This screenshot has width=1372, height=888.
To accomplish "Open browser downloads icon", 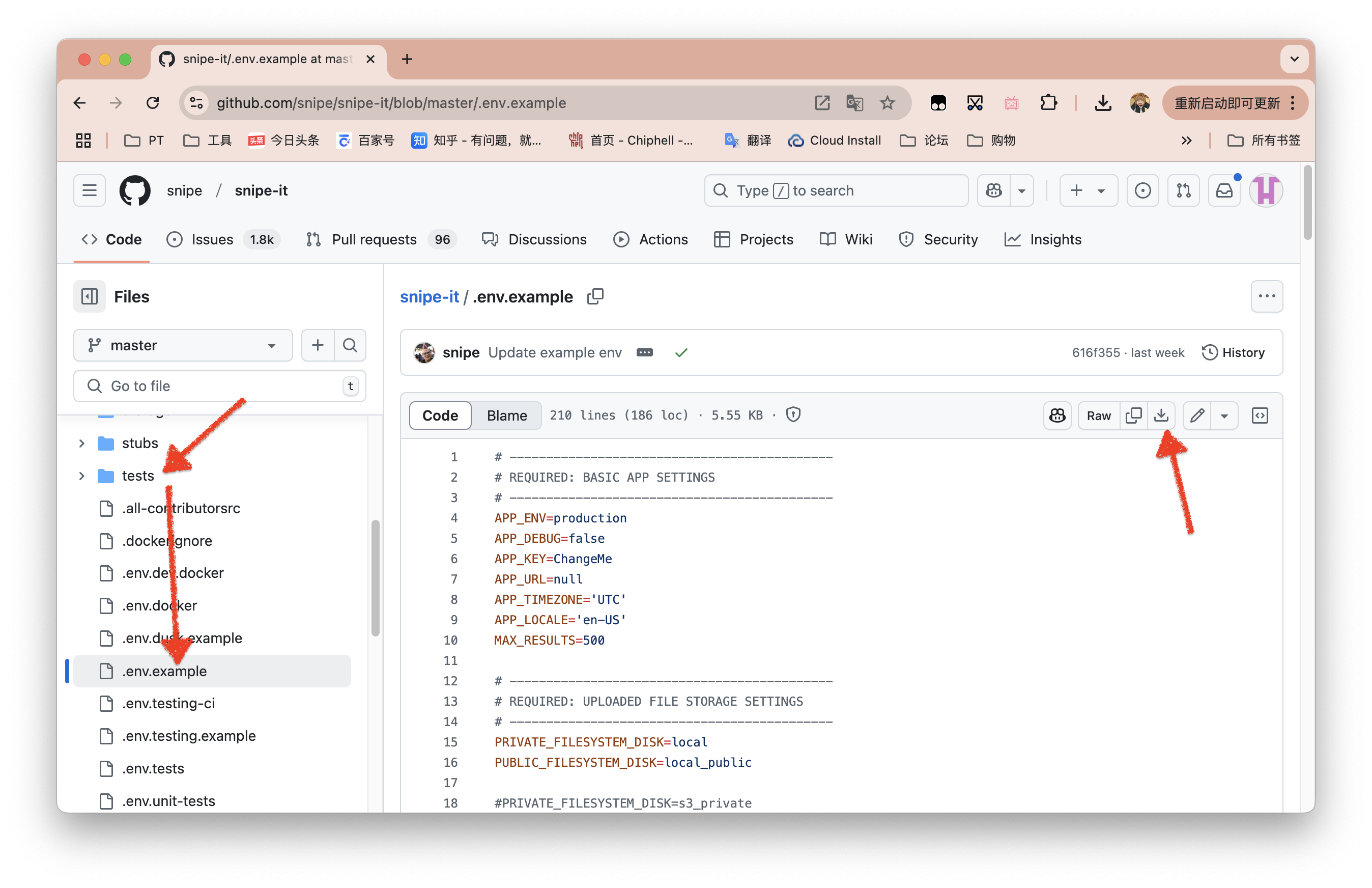I will pyautogui.click(x=1102, y=103).
